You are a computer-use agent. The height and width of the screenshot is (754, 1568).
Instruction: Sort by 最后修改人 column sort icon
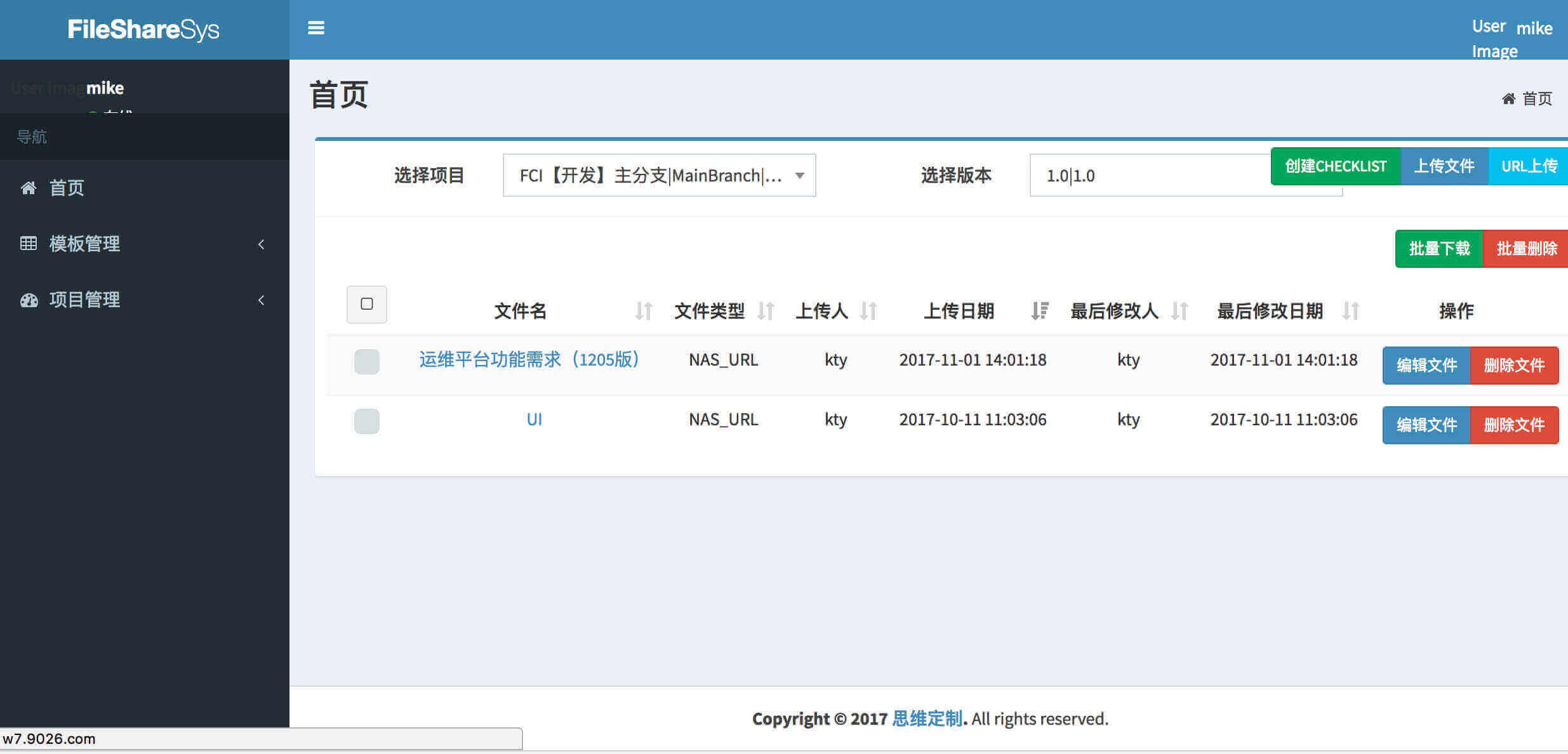(x=1179, y=311)
